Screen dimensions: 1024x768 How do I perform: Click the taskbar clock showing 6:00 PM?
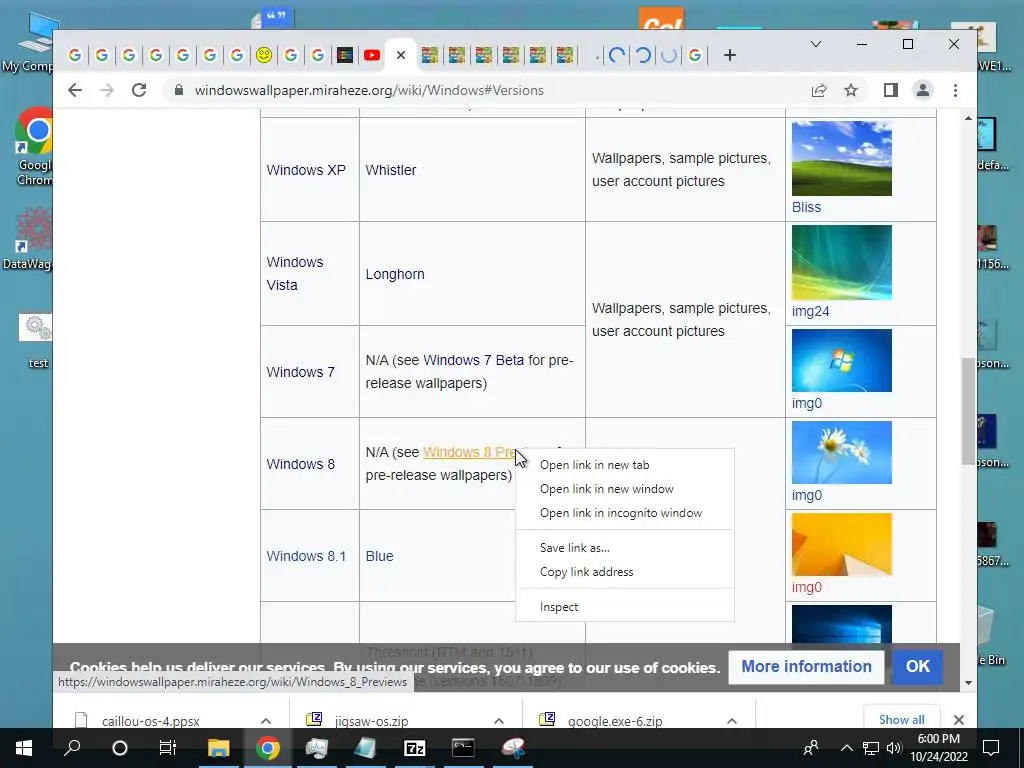939,748
